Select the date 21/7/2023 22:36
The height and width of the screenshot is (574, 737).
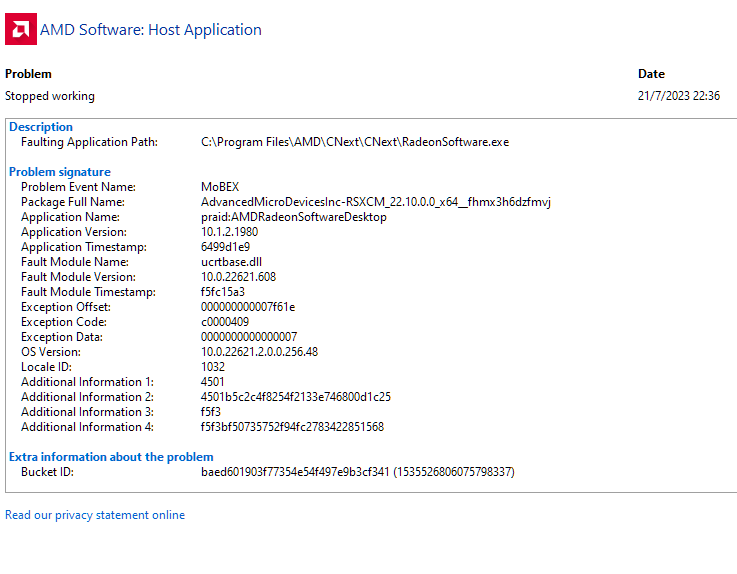coord(679,96)
